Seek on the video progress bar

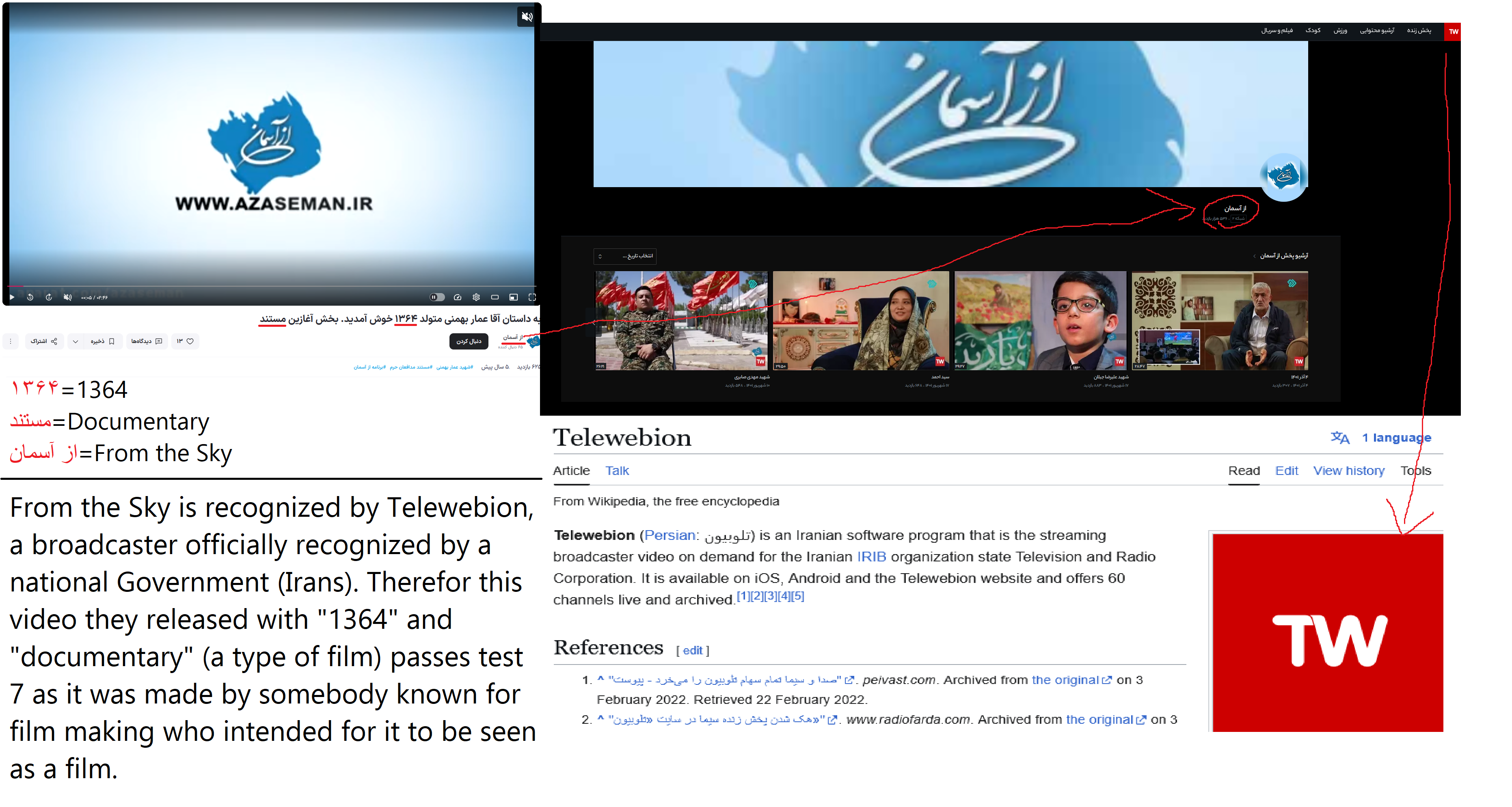(x=272, y=287)
